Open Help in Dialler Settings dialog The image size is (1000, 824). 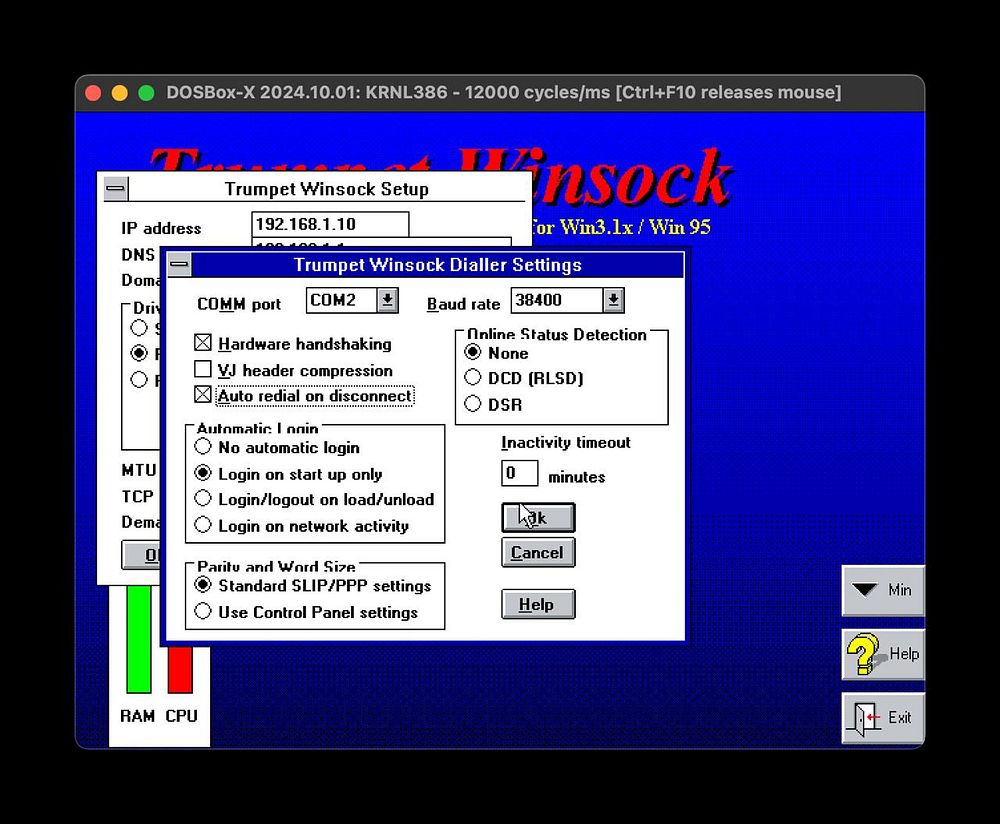538,604
